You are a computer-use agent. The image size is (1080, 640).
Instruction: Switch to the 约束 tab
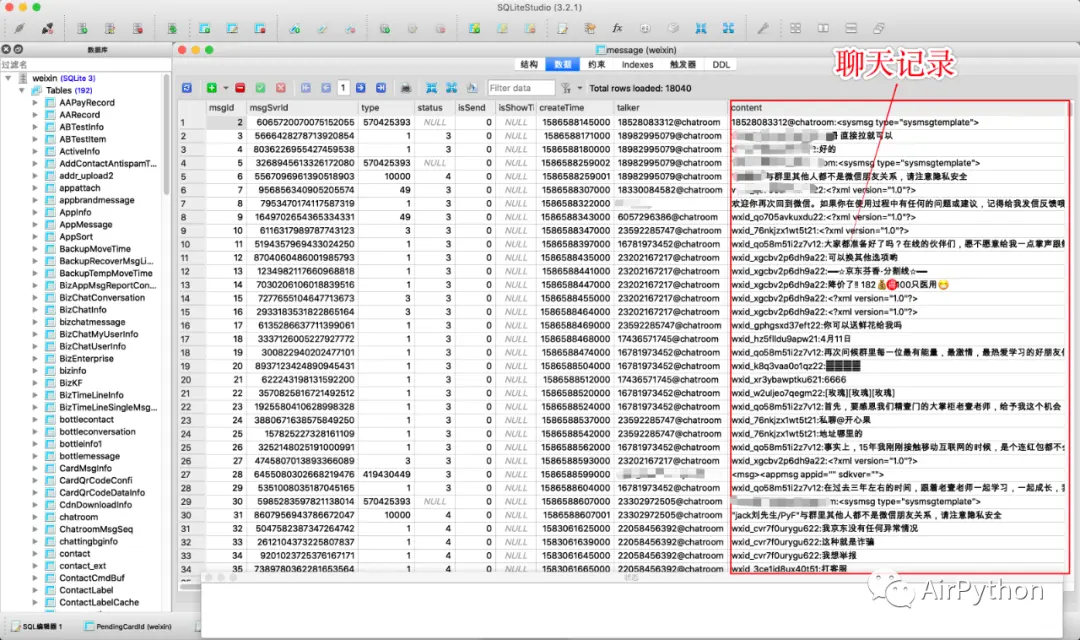[x=596, y=65]
